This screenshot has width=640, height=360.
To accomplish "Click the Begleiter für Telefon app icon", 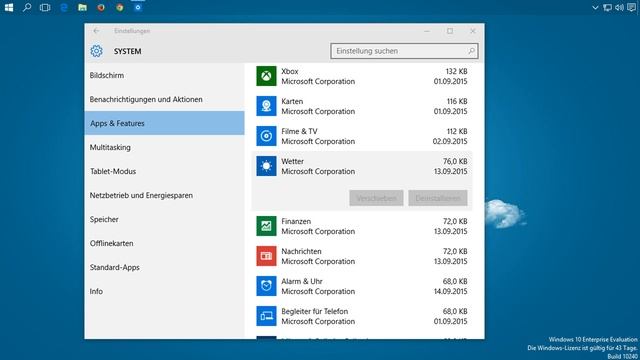I will pyautogui.click(x=266, y=316).
